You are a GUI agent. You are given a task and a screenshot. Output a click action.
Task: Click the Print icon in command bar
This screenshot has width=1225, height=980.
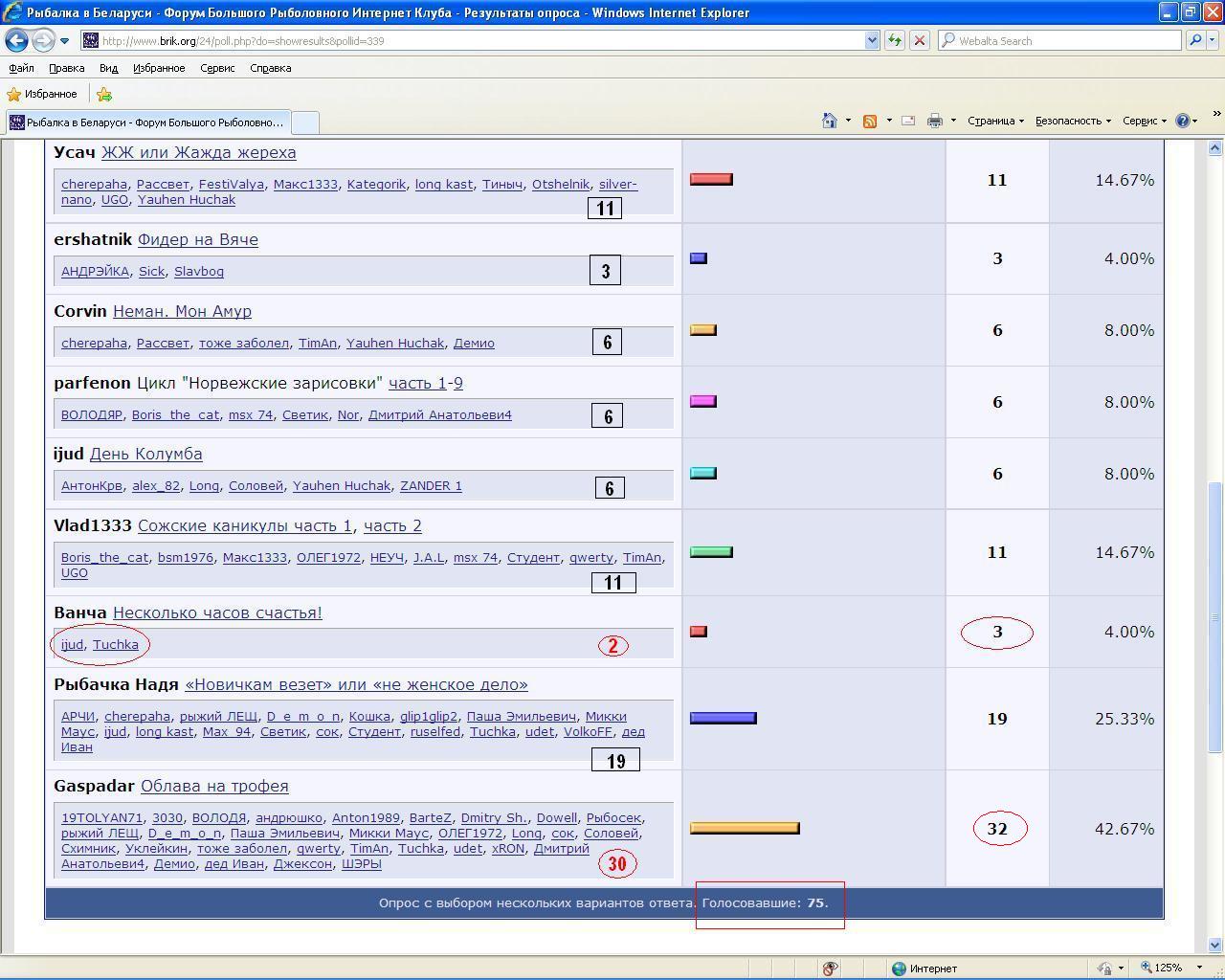[935, 121]
